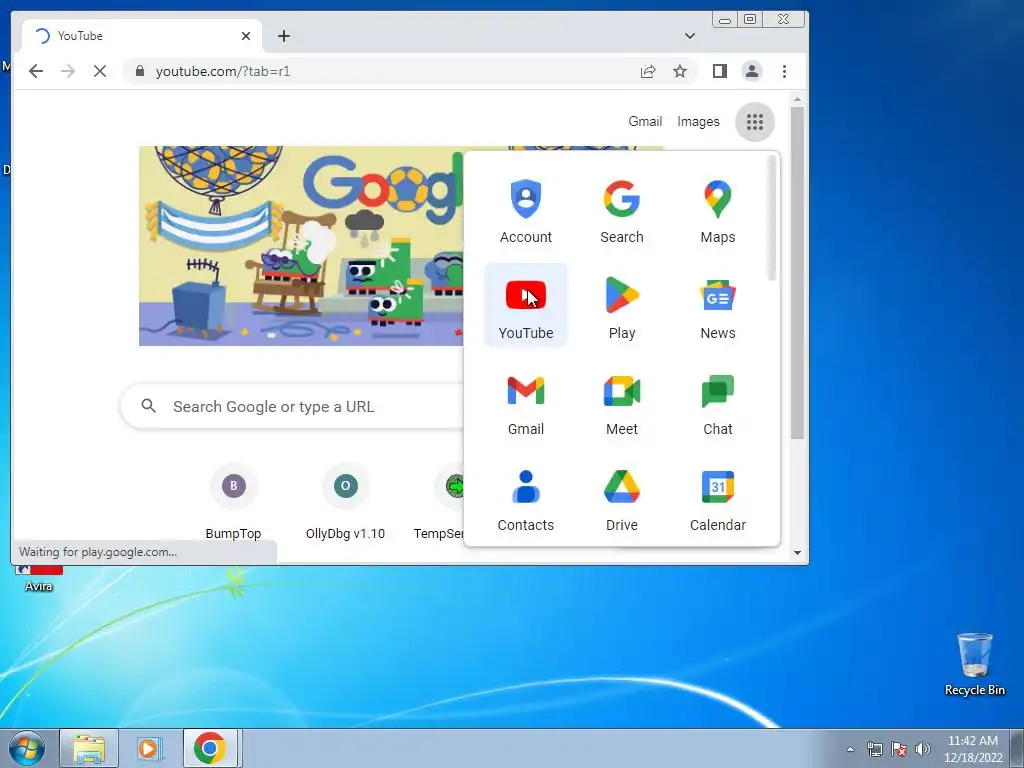Click the scroll-down arrow of the page scrollbar

pos(797,552)
